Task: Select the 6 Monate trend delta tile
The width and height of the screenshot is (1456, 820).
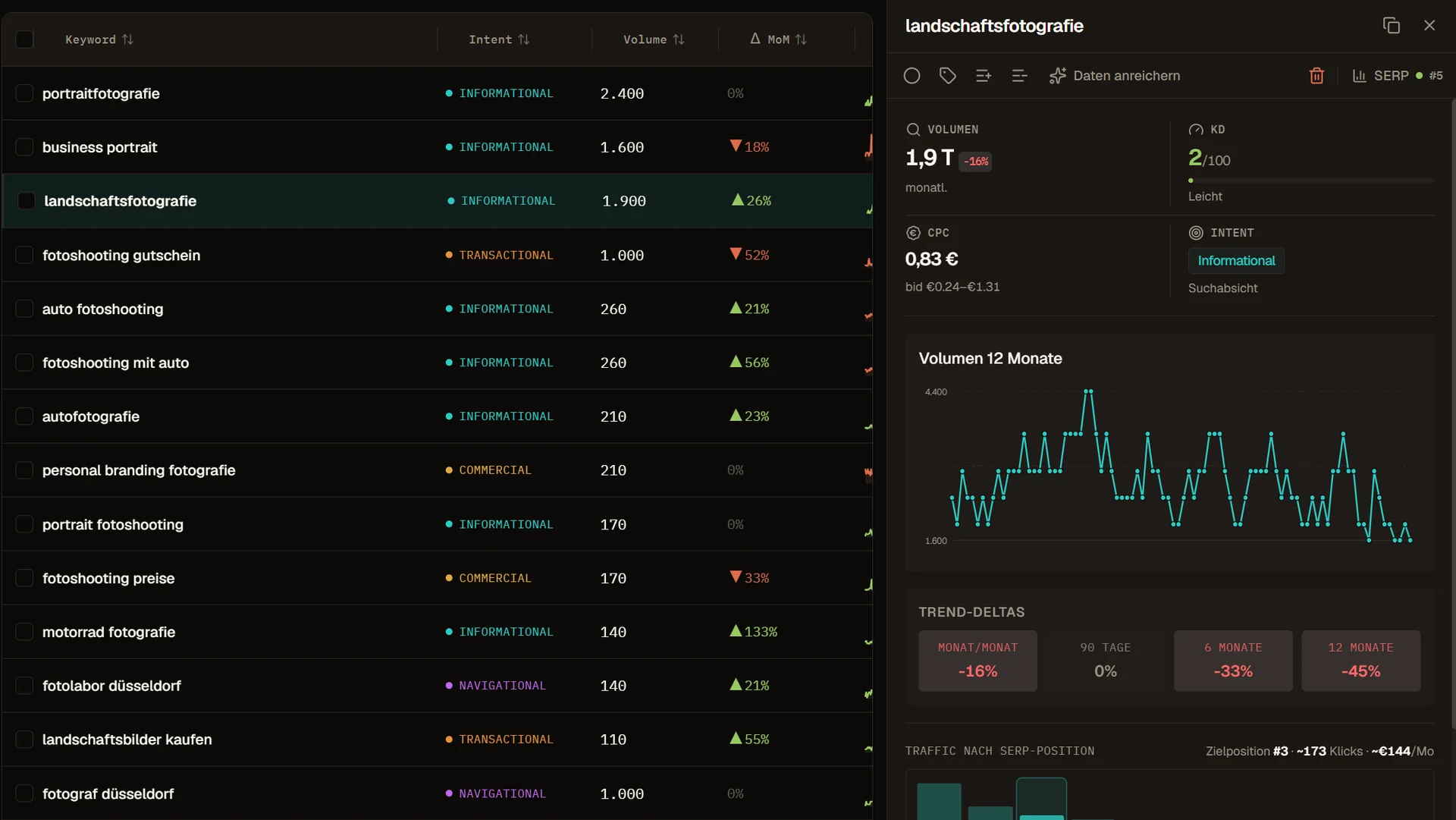Action: (x=1233, y=661)
